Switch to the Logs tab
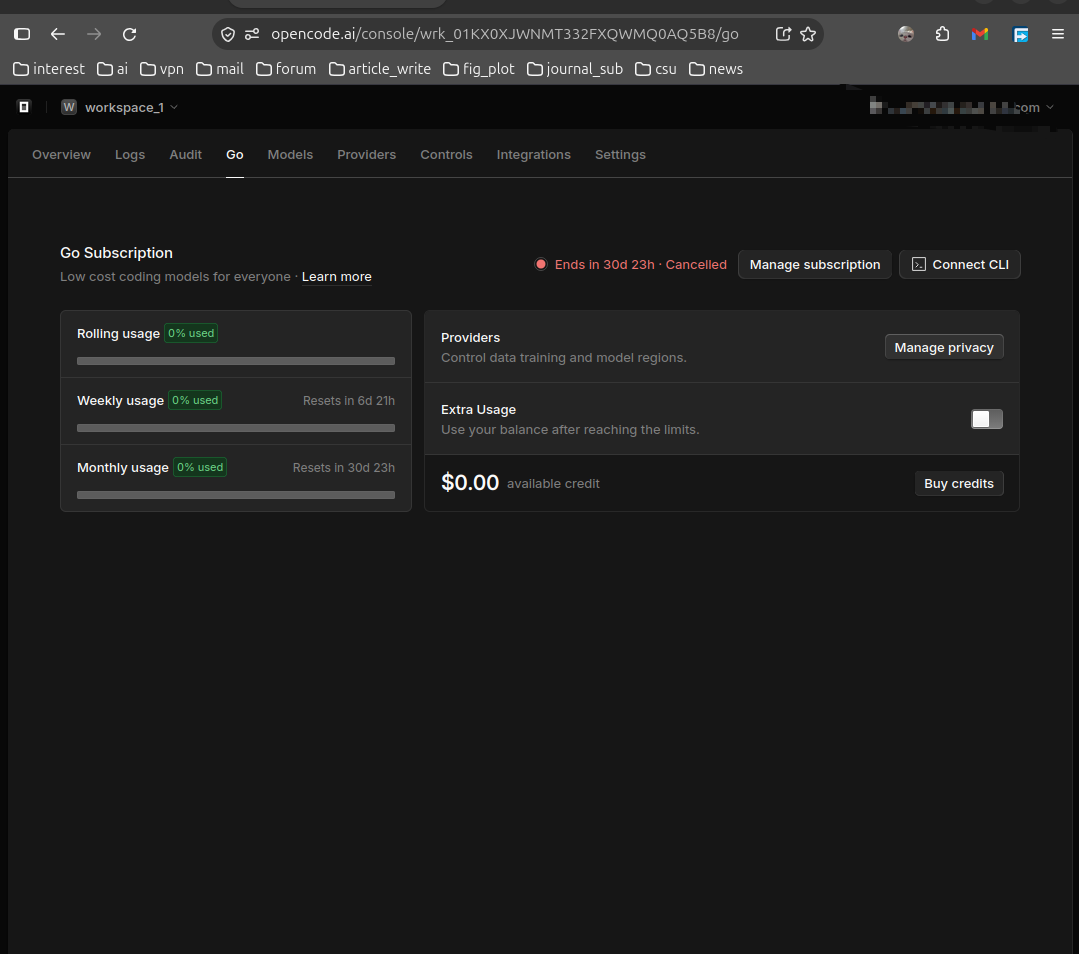The image size is (1079, 954). pyautogui.click(x=130, y=155)
